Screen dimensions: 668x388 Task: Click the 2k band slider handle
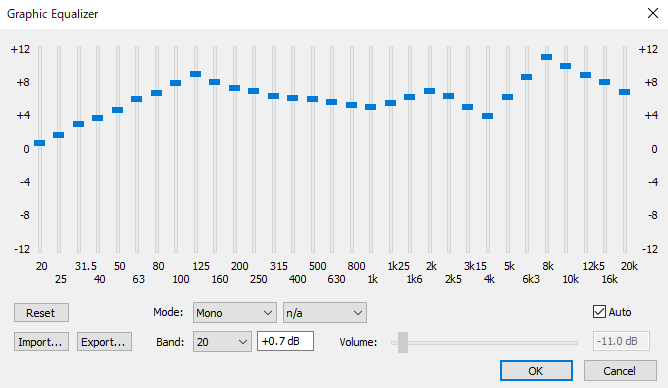(x=429, y=91)
